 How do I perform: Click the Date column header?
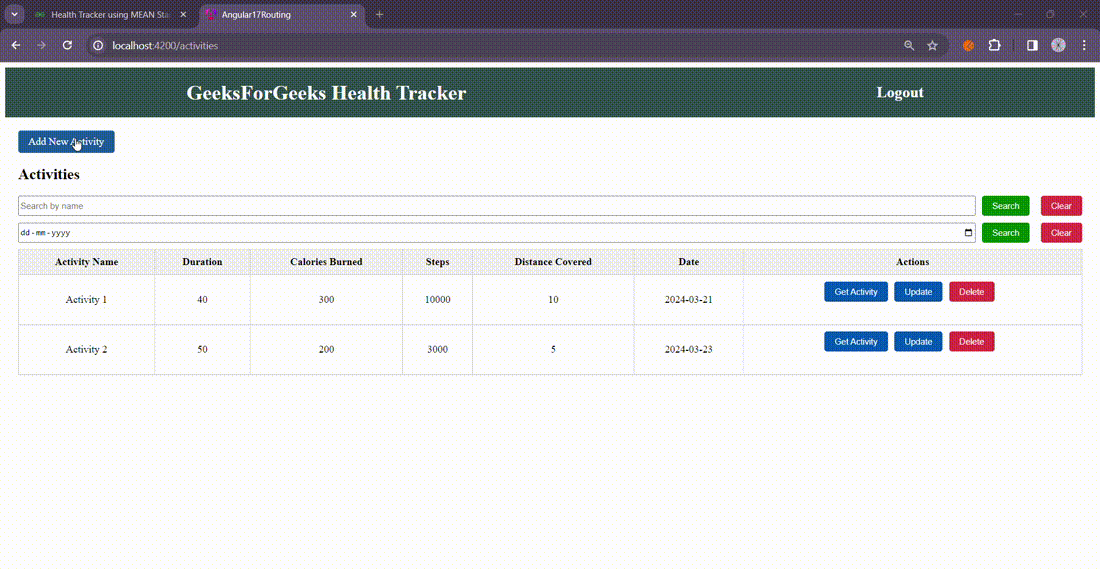click(688, 262)
